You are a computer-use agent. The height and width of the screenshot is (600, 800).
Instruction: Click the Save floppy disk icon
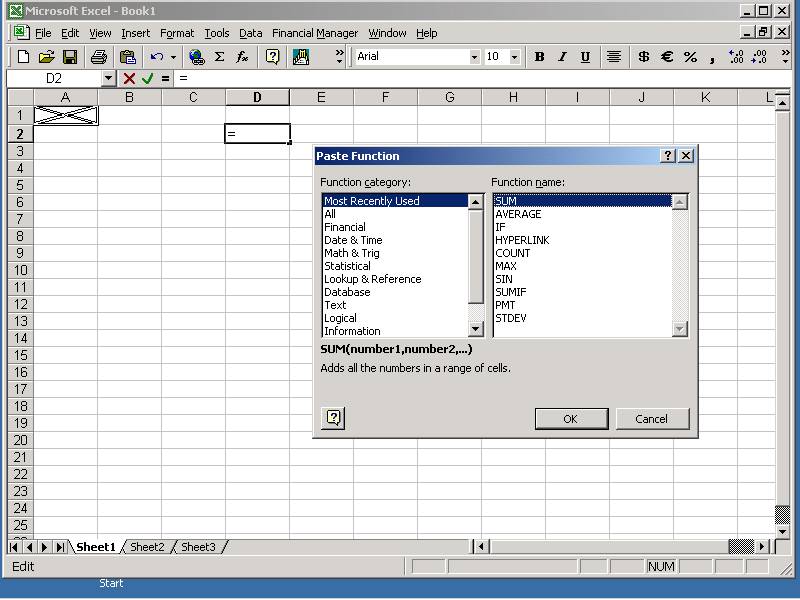(x=70, y=57)
